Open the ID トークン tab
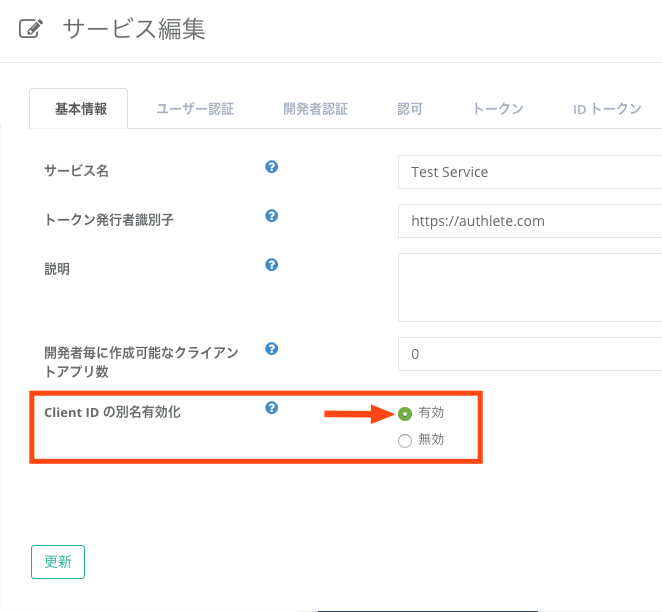Viewport: 662px width, 612px height. [x=607, y=109]
